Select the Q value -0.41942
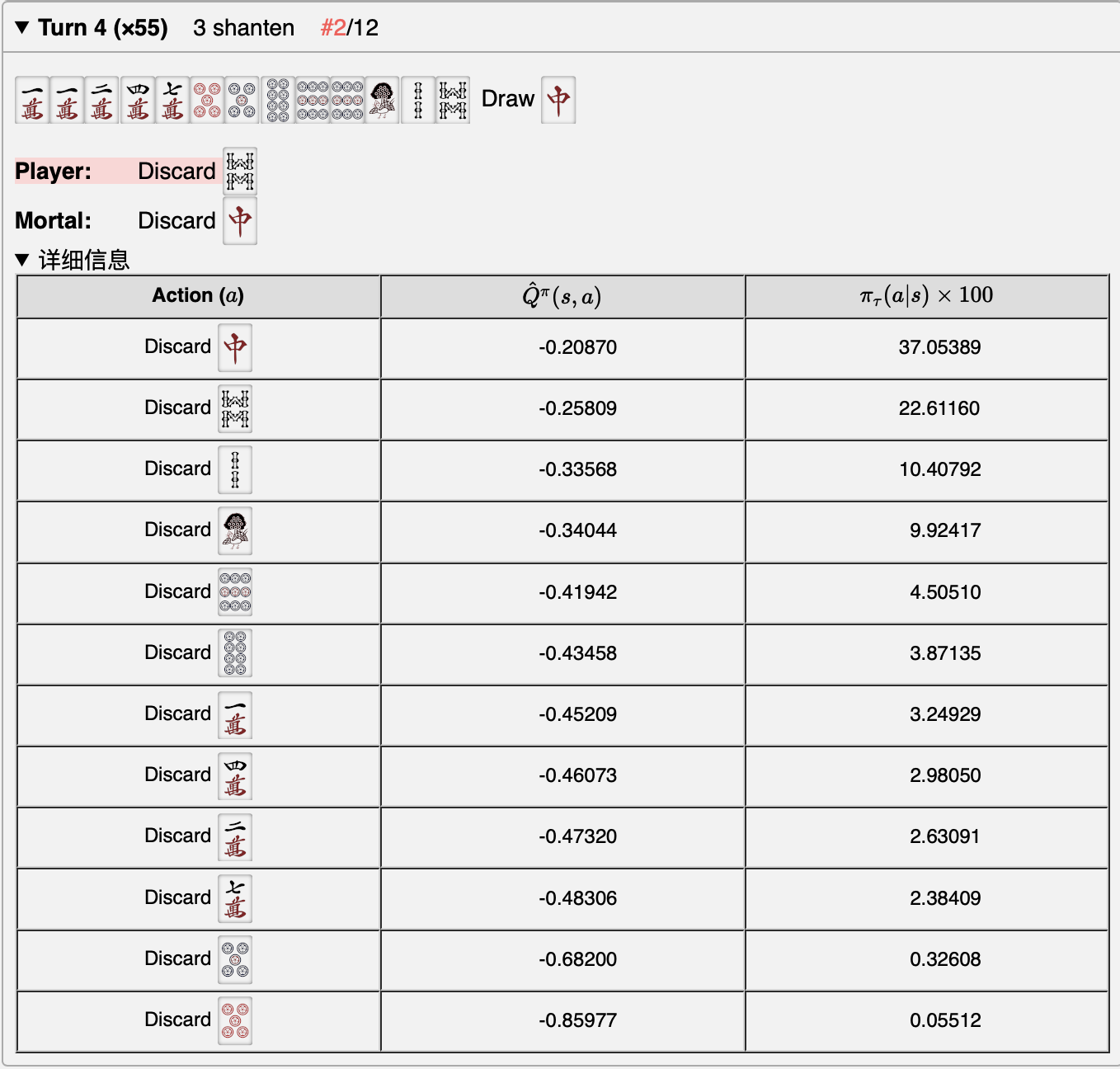Screen dimensions: 1120x1069 (x=577, y=592)
